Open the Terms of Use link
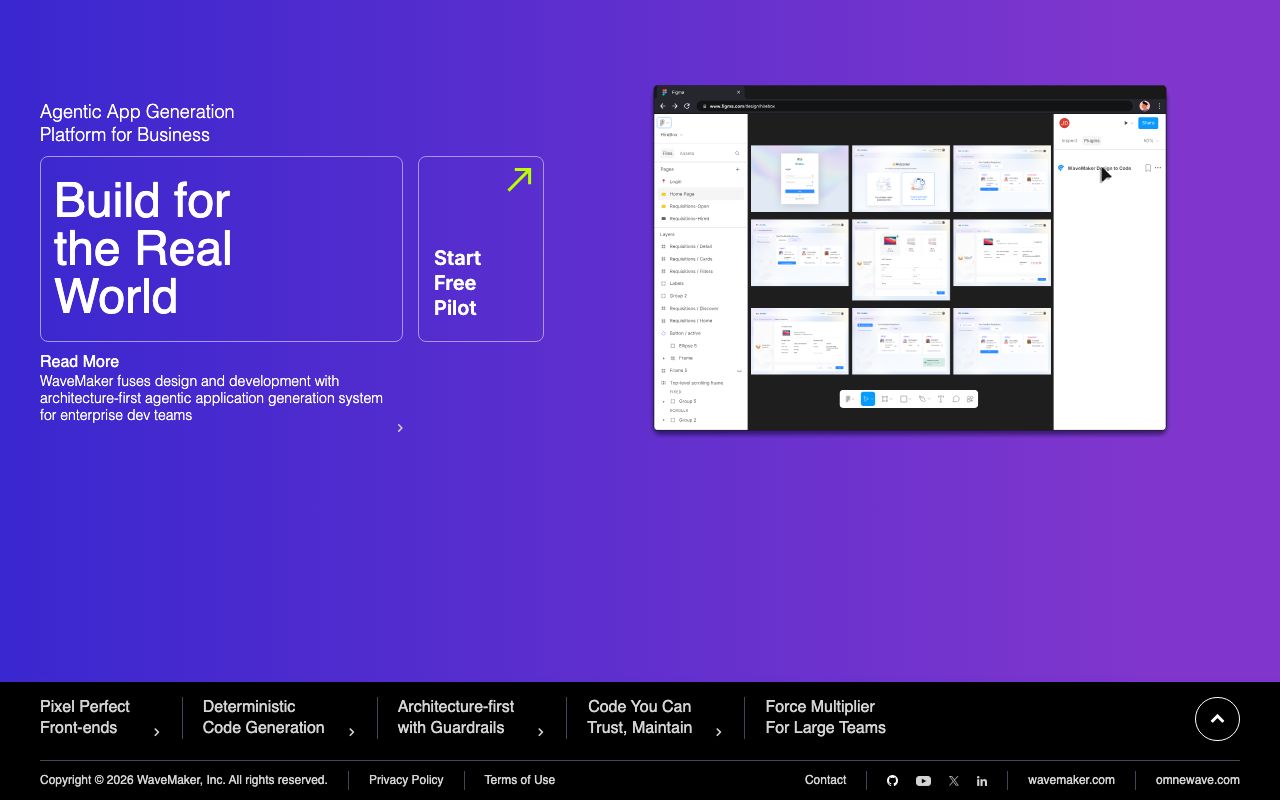 [x=519, y=780]
